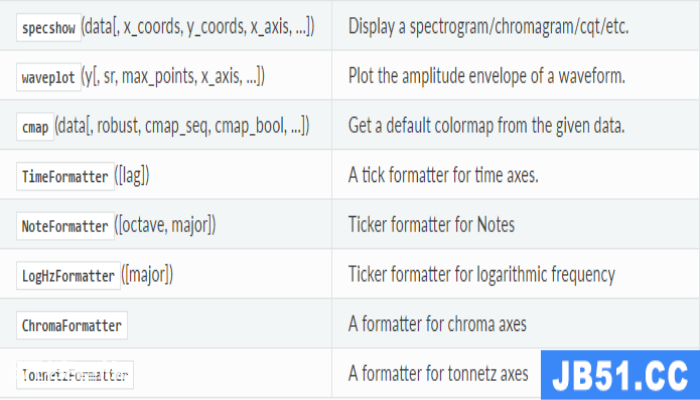The width and height of the screenshot is (700, 400).
Task: Select the 'Ticker formatter for Notes' text
Action: click(431, 225)
